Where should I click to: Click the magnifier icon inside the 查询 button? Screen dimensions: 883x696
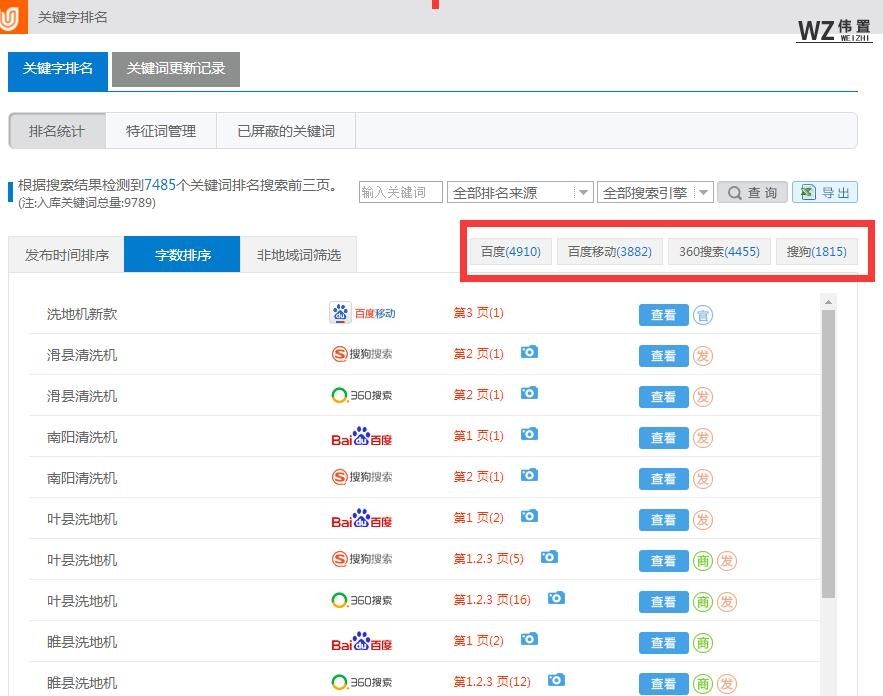(734, 192)
